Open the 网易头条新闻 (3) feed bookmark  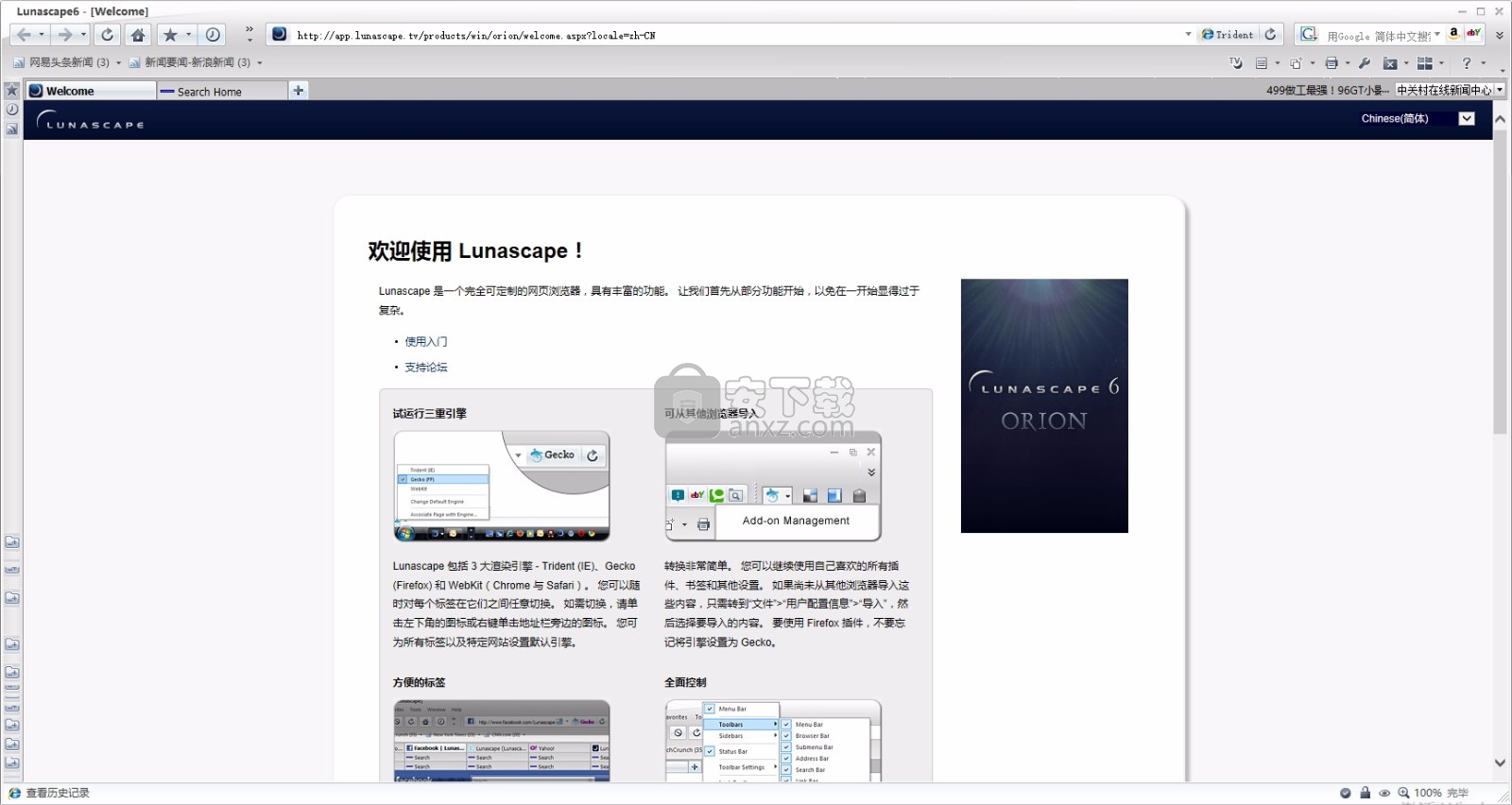pos(61,63)
